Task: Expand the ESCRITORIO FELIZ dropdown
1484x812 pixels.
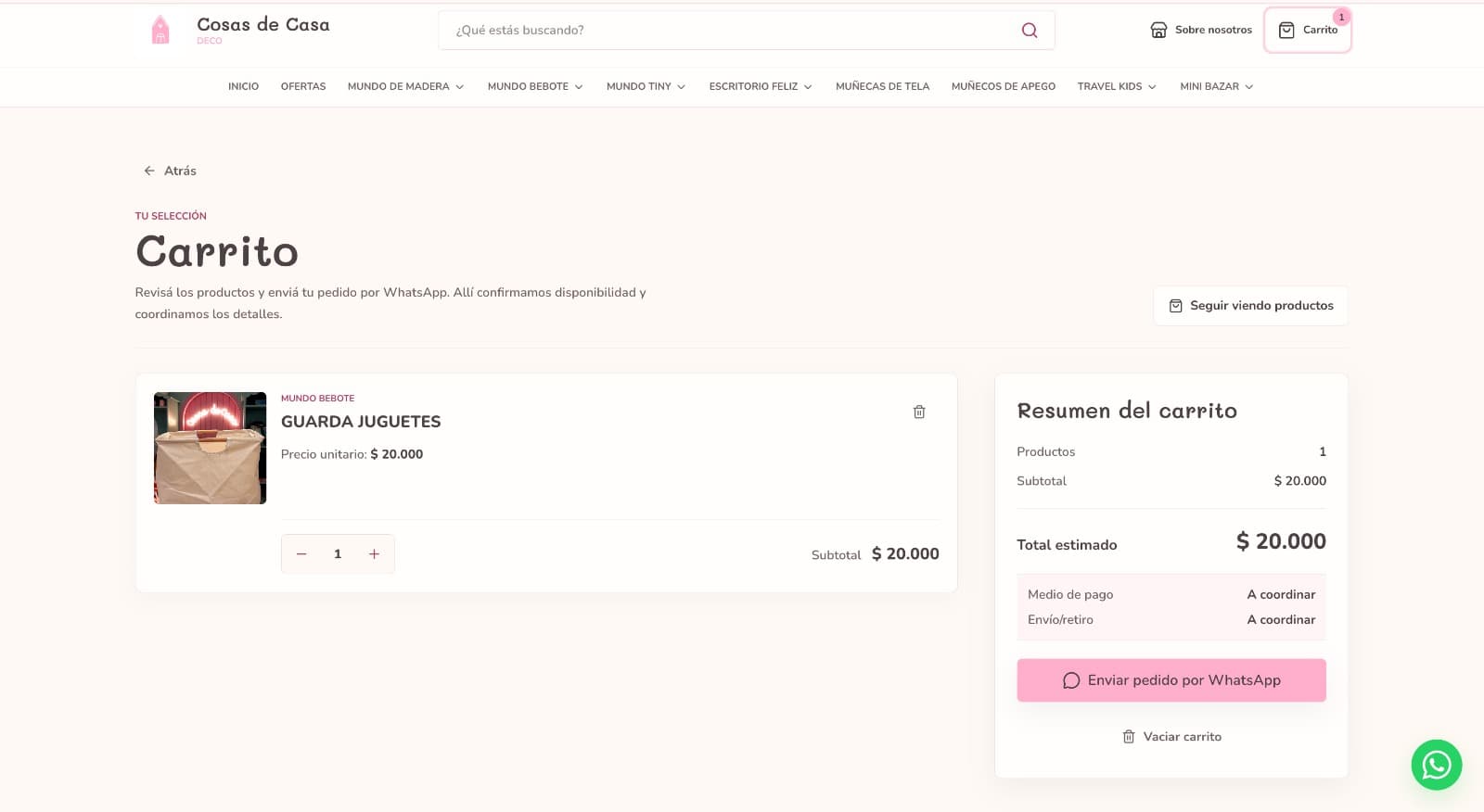Action: 761,86
